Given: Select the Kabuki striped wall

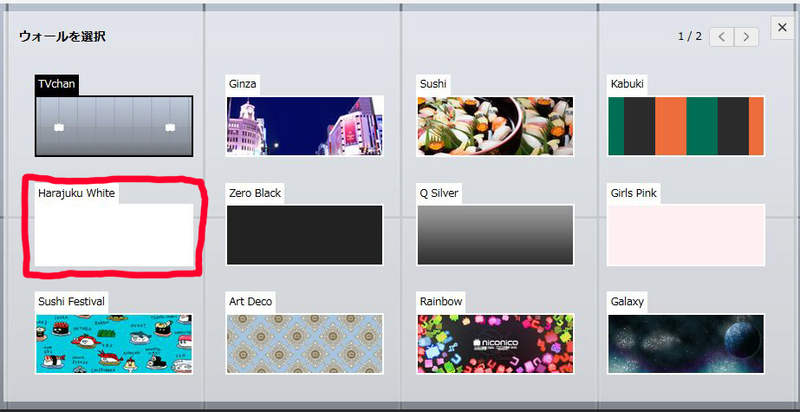Looking at the screenshot, I should tap(686, 126).
